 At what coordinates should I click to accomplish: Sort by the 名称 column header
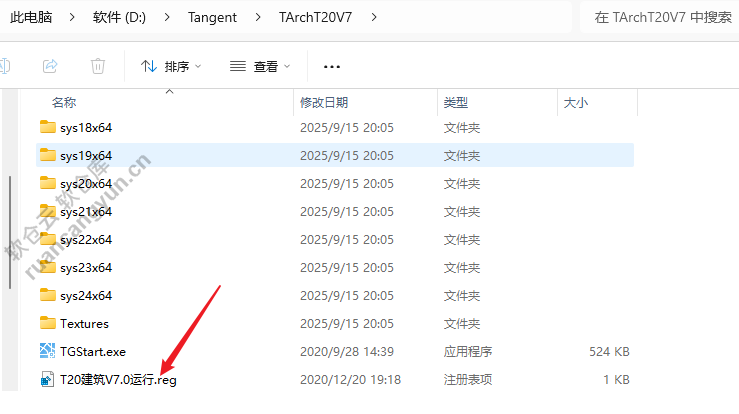[x=64, y=102]
